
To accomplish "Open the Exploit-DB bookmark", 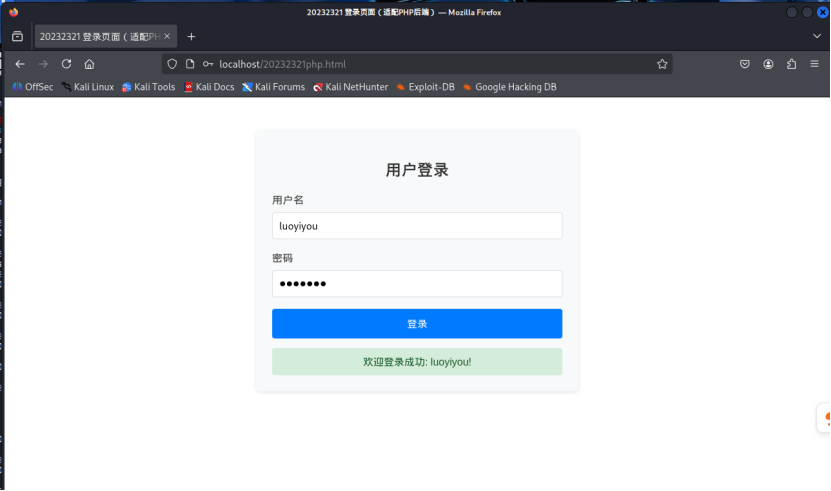I will [426, 87].
